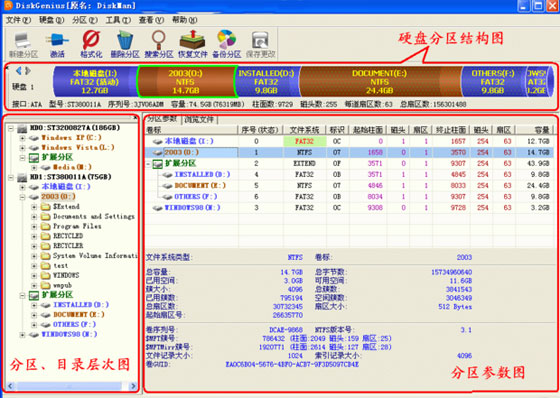The width and height of the screenshot is (560, 398).
Task: Select INSTALLED (D:) in the tree
Action: coord(81,305)
